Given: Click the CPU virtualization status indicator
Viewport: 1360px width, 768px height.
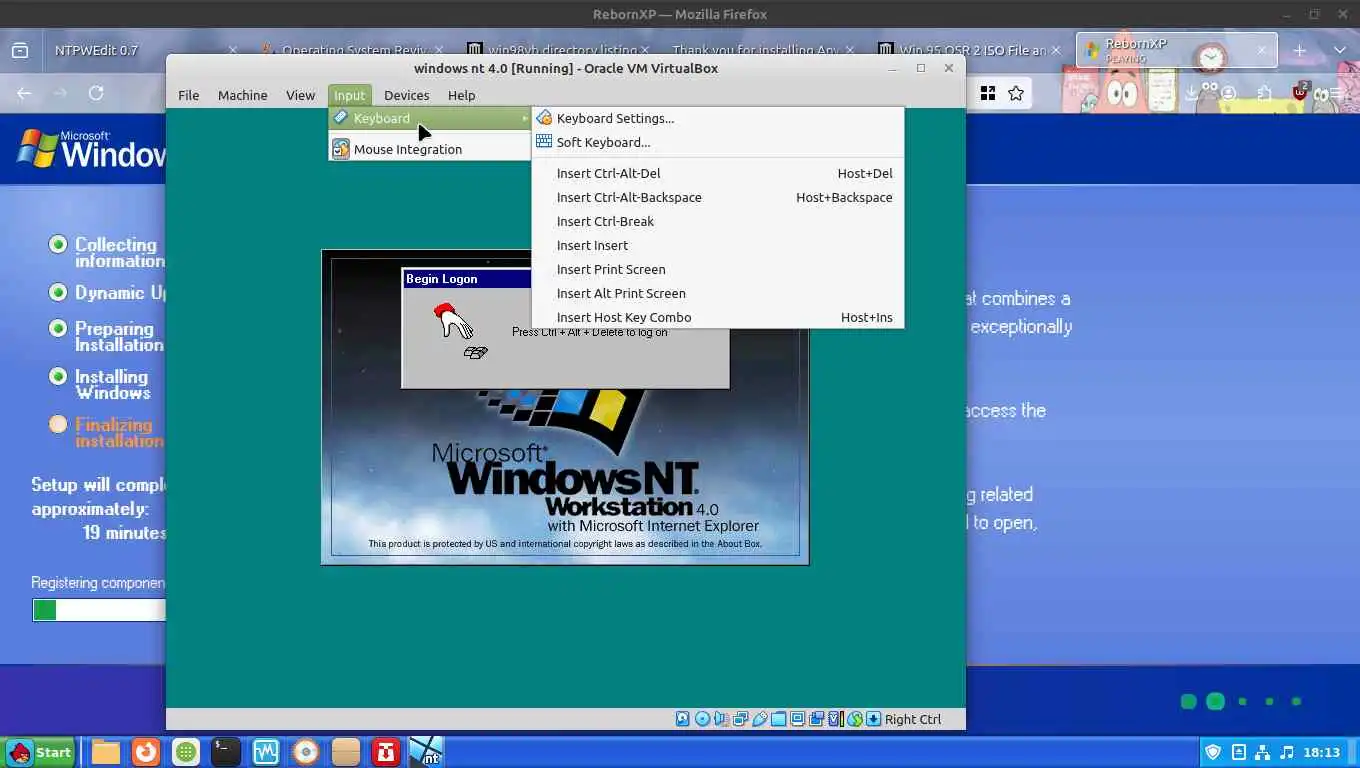Looking at the screenshot, I should 835,718.
